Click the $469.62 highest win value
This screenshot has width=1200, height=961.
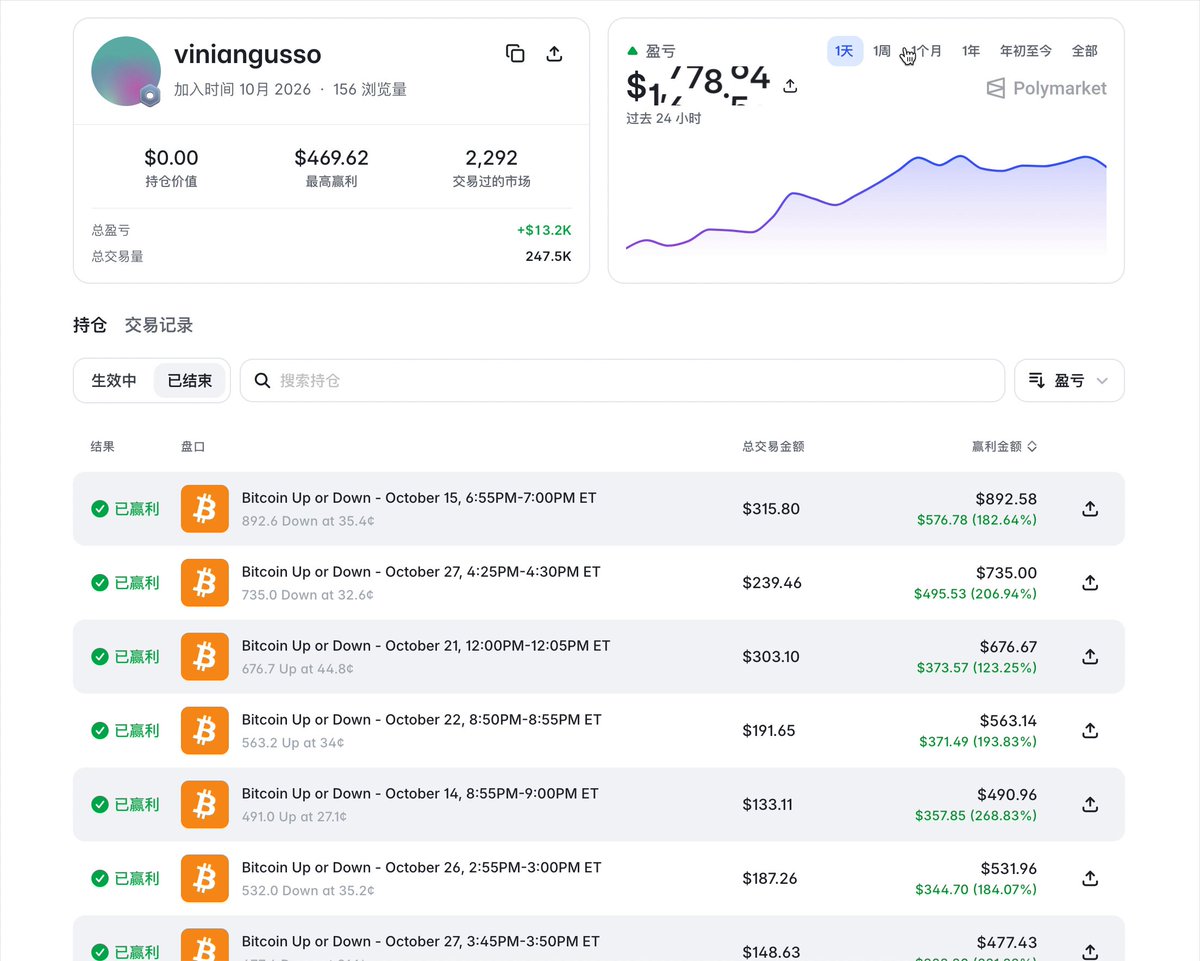pos(331,158)
